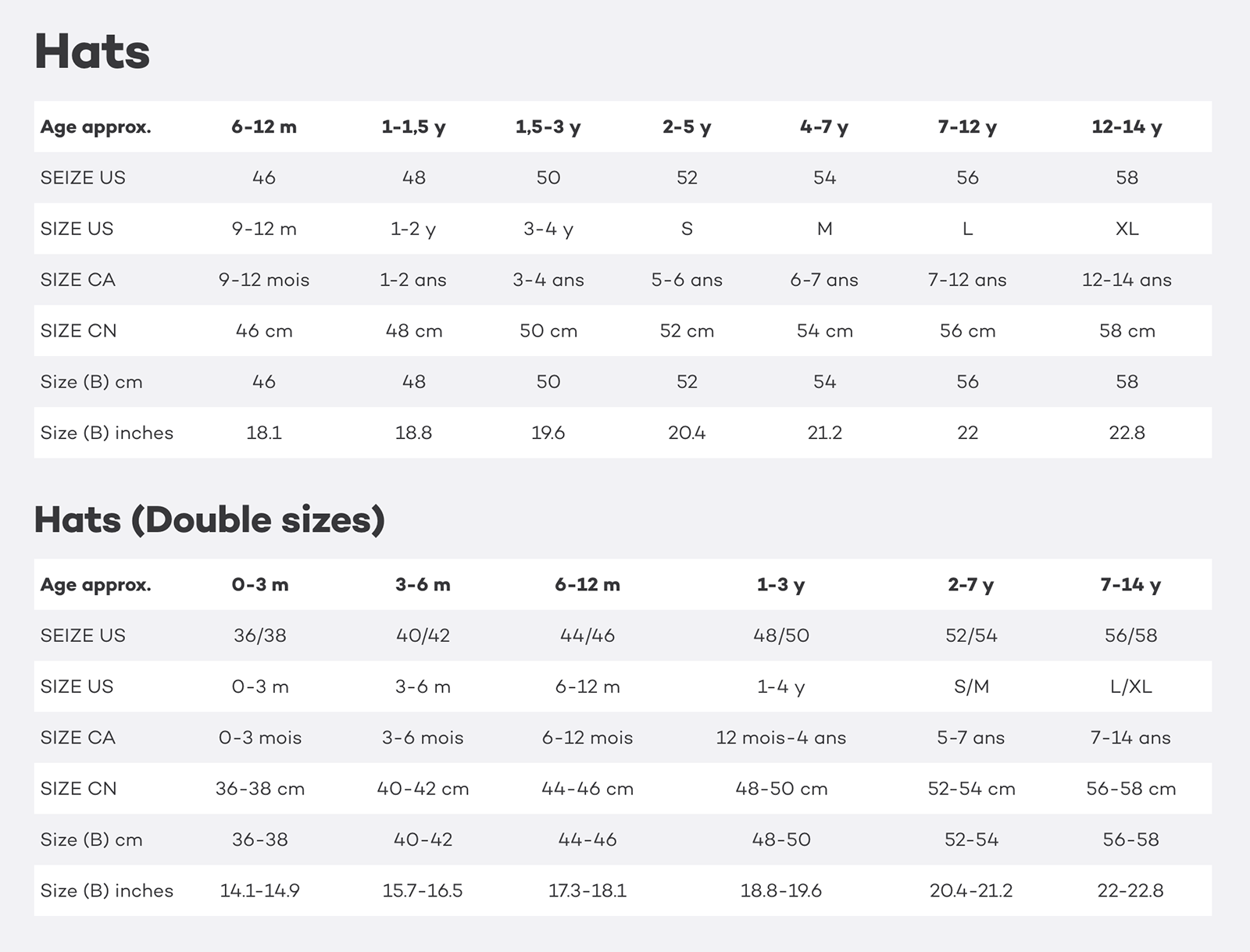Click the S/M size value

click(971, 686)
